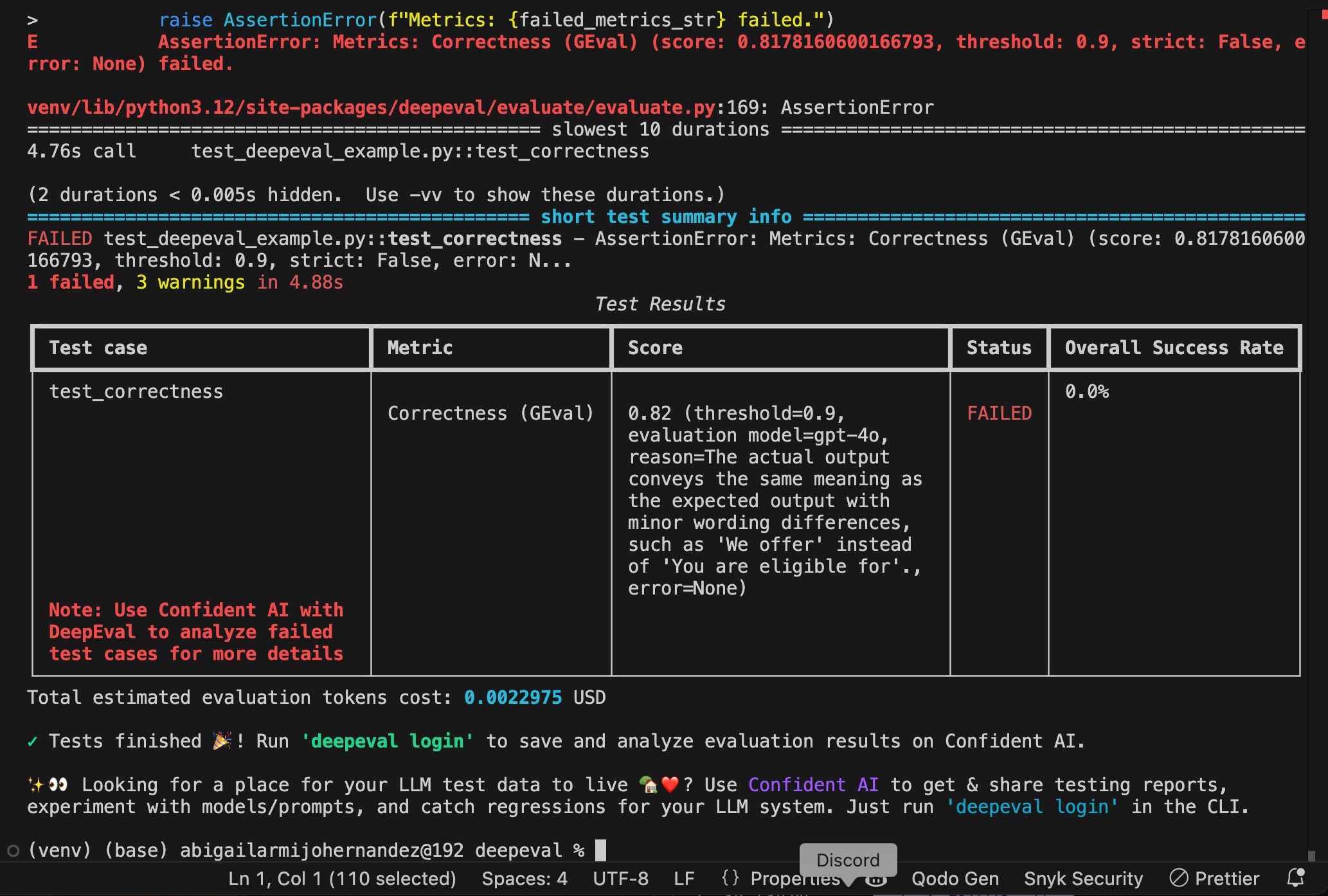Screen dimensions: 1328x896
Task: Click the blue 'deepeval login' text
Action: [x=1032, y=807]
